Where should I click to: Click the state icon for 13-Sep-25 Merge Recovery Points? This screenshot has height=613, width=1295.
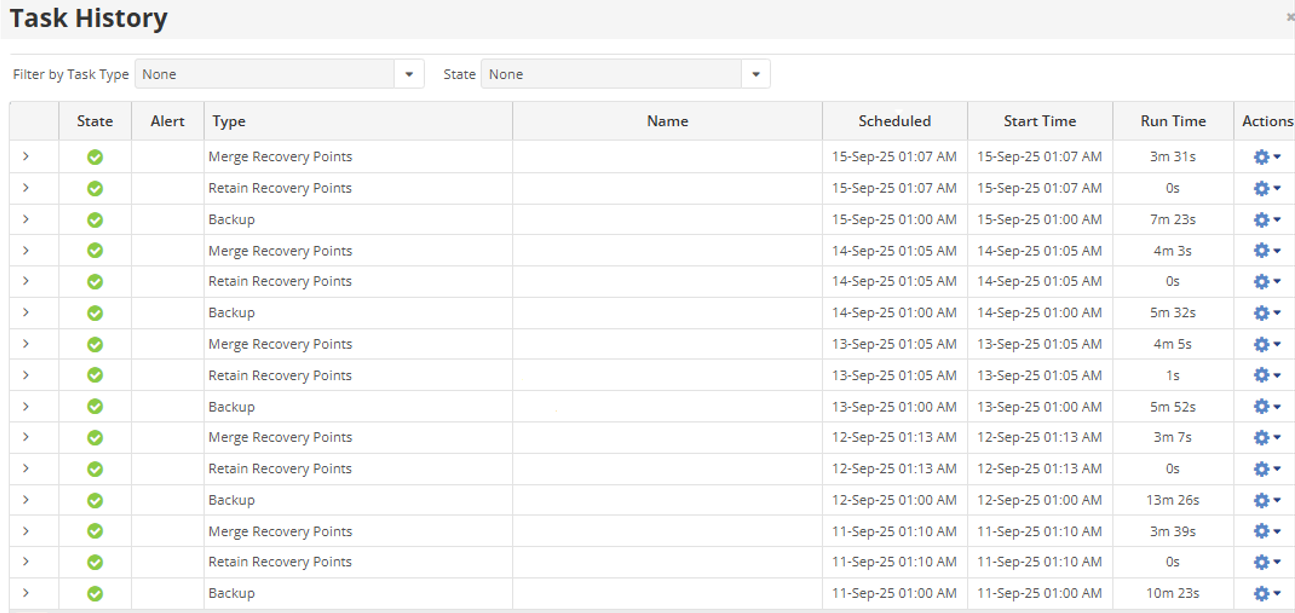(95, 344)
